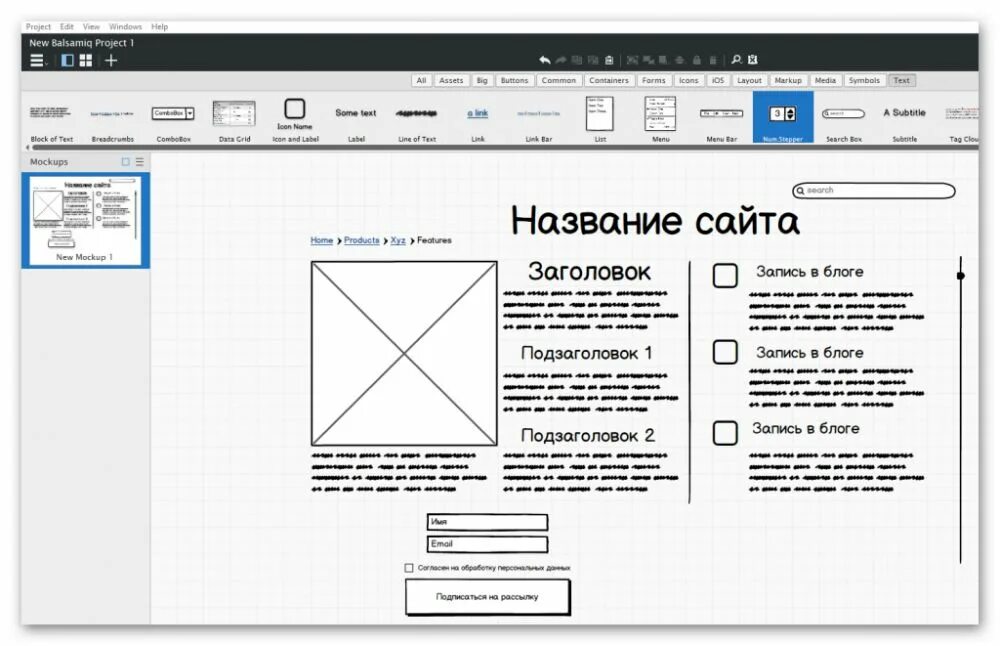
Task: Switch to Symbols category tab
Action: 864,80
